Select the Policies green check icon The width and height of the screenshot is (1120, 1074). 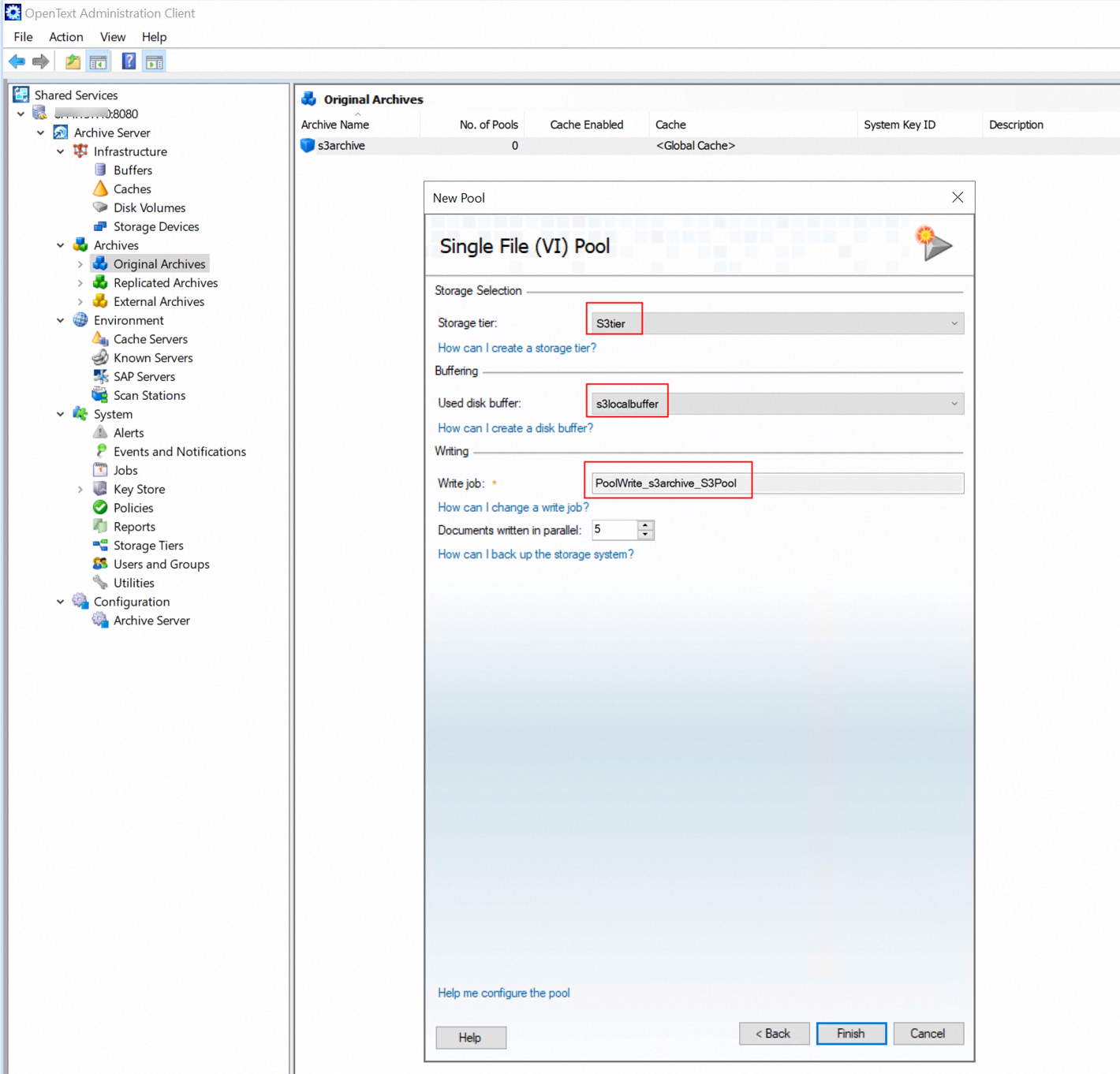(x=100, y=507)
